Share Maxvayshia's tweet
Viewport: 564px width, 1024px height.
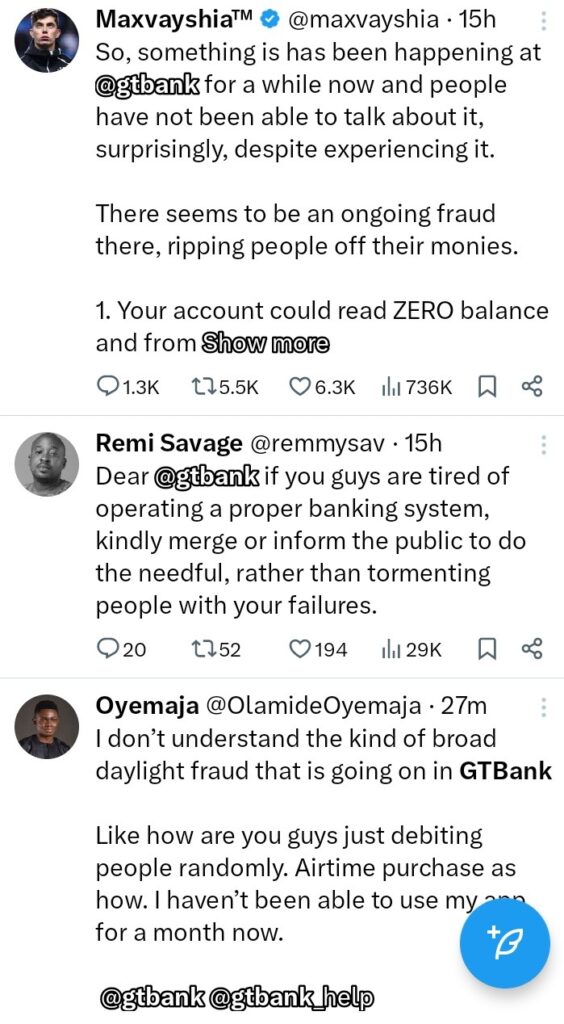tap(532, 388)
